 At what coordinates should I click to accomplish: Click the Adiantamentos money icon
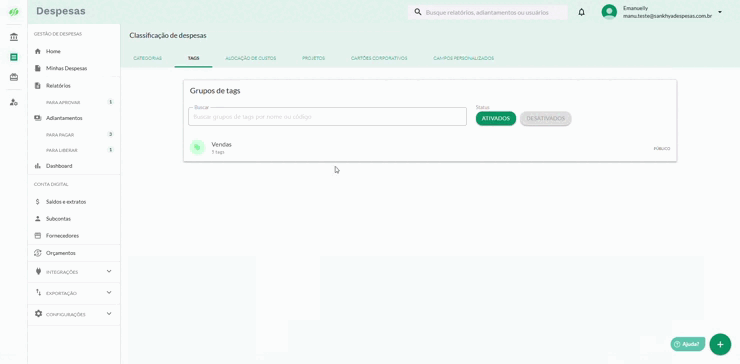coord(38,118)
